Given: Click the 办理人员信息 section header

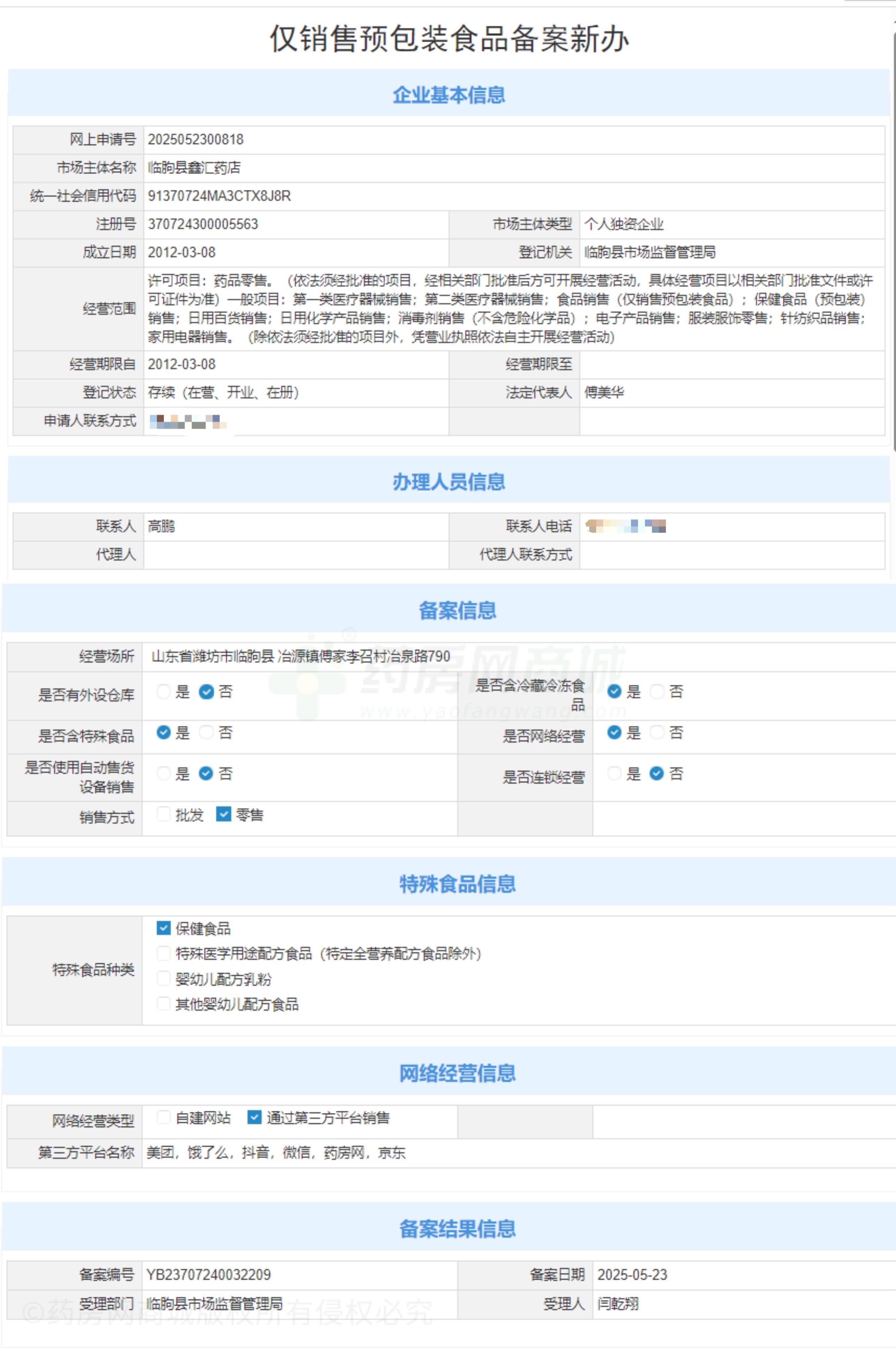Looking at the screenshot, I should click(449, 482).
